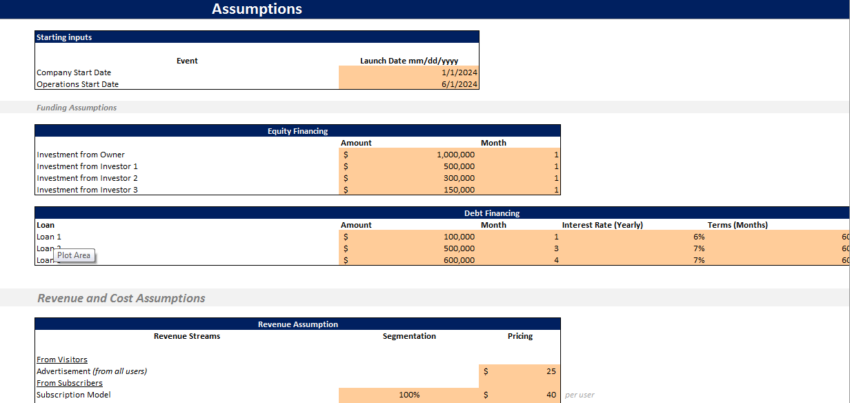Click the Segmentation column header

[409, 336]
